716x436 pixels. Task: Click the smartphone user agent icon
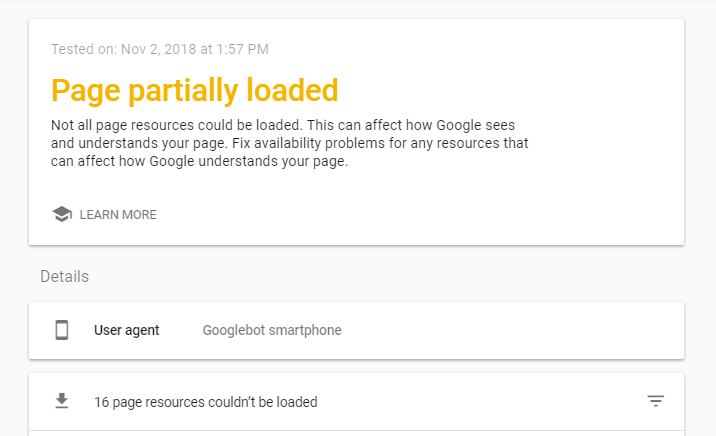62,330
